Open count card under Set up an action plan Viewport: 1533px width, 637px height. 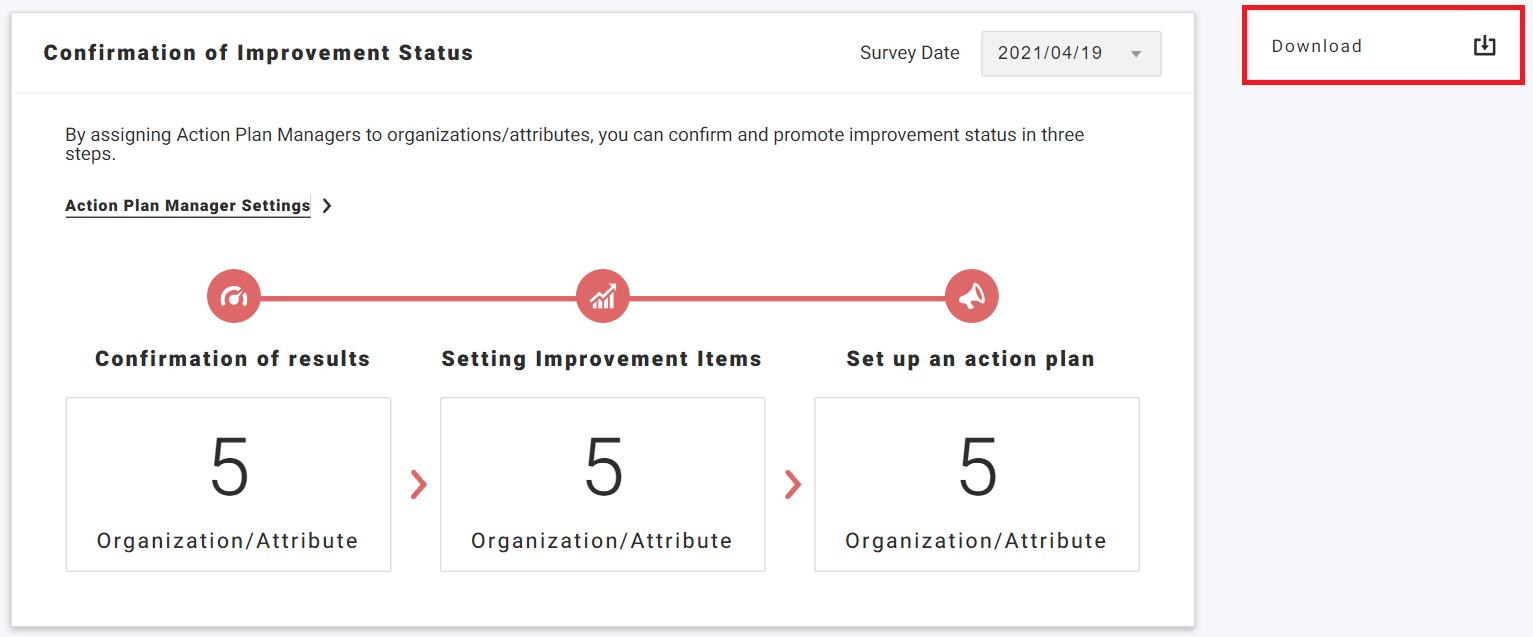[976, 485]
